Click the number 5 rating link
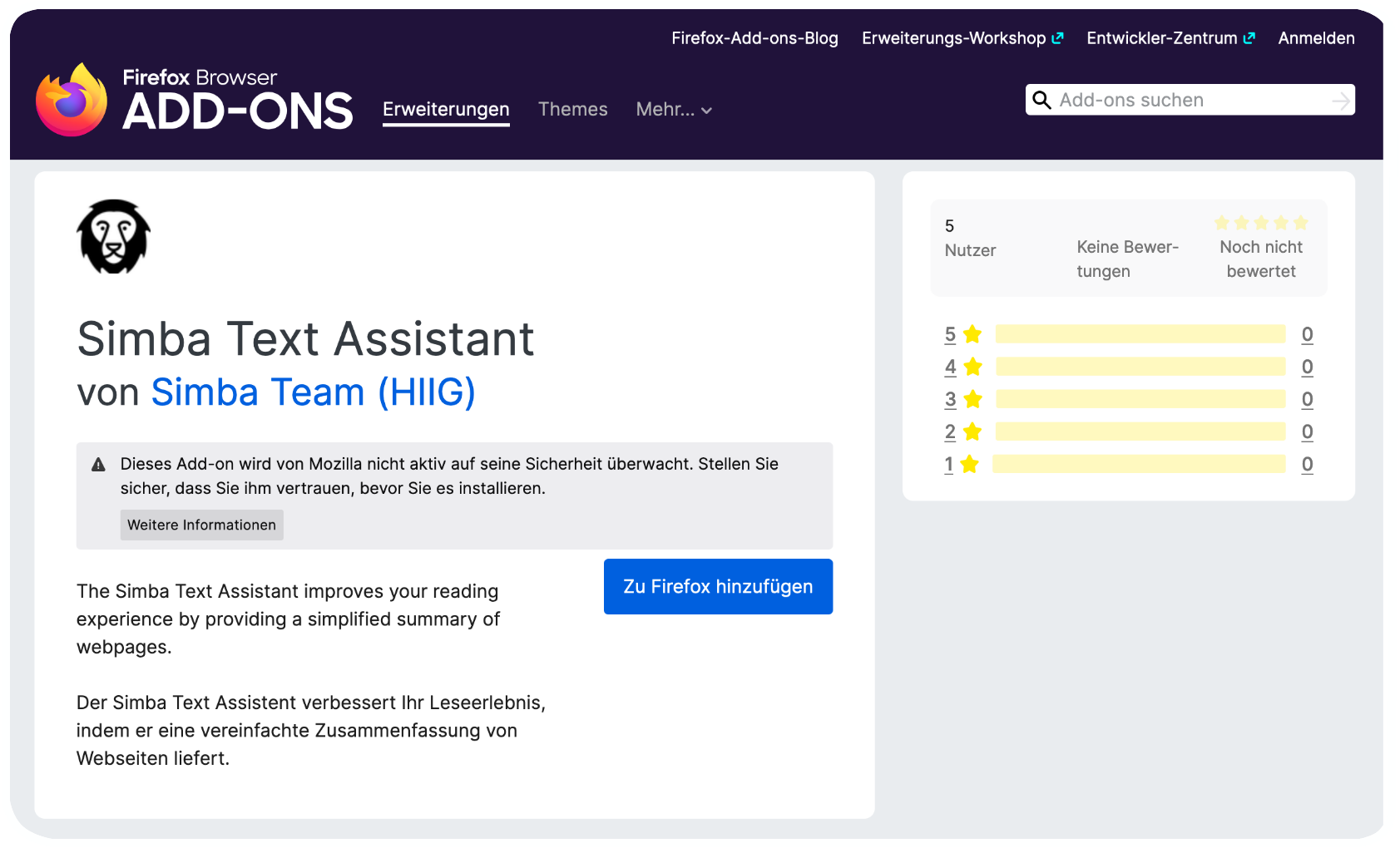The image size is (1400, 848). click(950, 334)
